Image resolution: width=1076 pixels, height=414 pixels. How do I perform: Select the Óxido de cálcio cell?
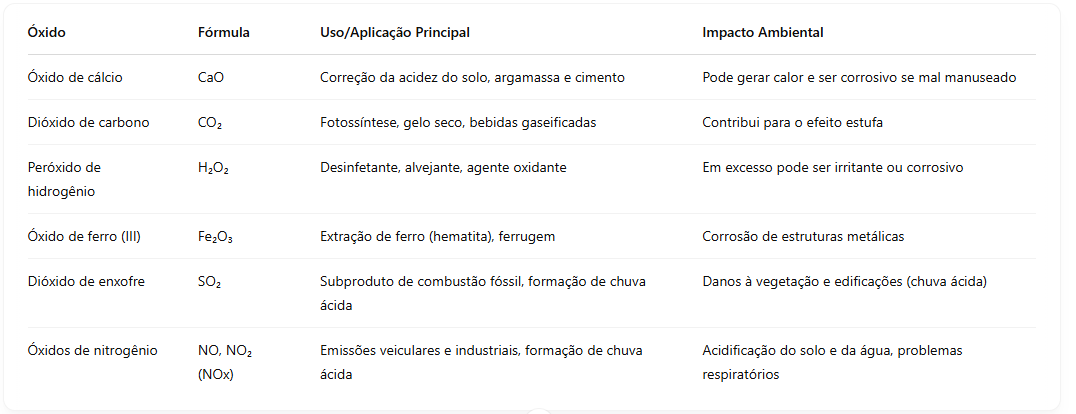click(75, 78)
